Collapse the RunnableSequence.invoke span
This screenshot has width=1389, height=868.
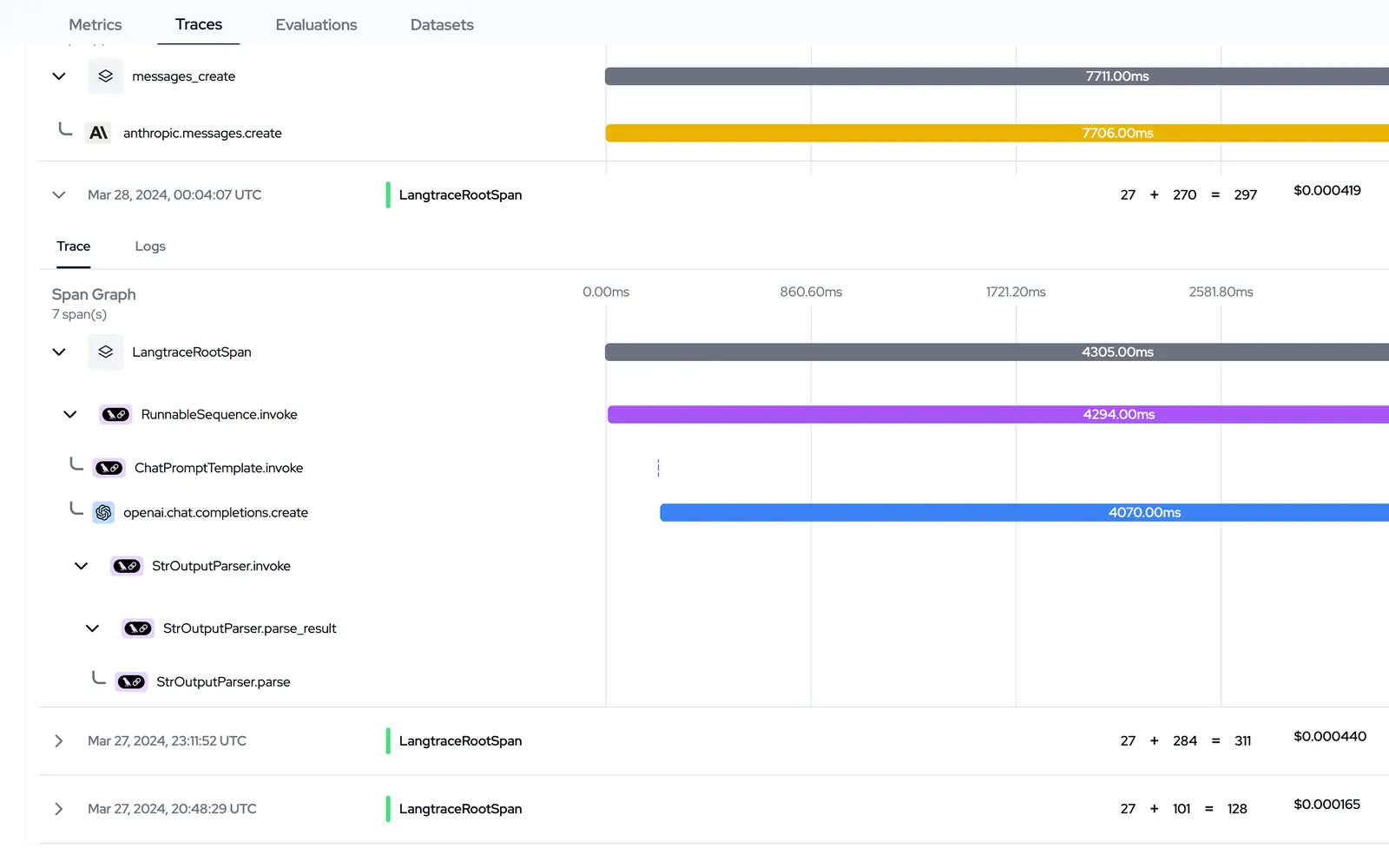pos(70,415)
